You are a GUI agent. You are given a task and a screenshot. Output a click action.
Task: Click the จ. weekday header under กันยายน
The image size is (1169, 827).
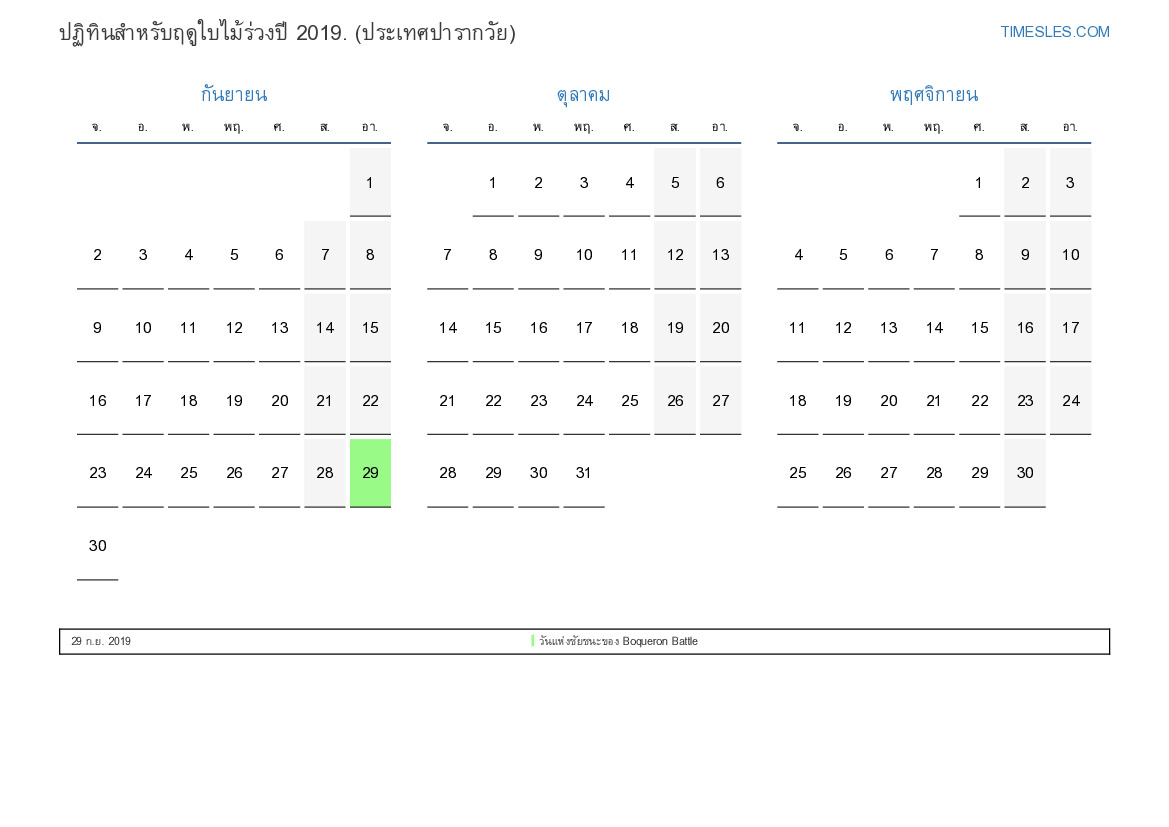coord(97,127)
